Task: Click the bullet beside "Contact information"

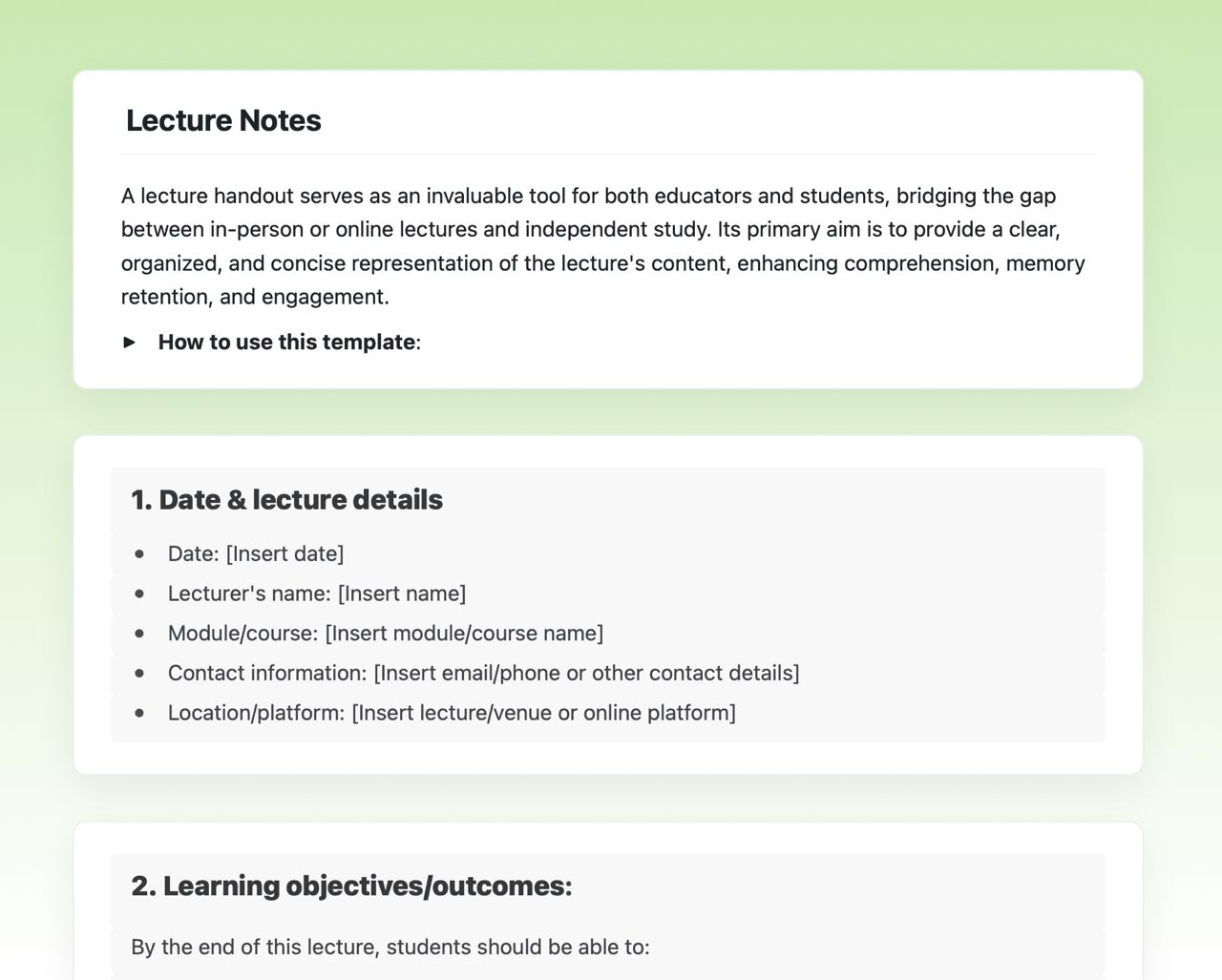Action: pos(140,673)
